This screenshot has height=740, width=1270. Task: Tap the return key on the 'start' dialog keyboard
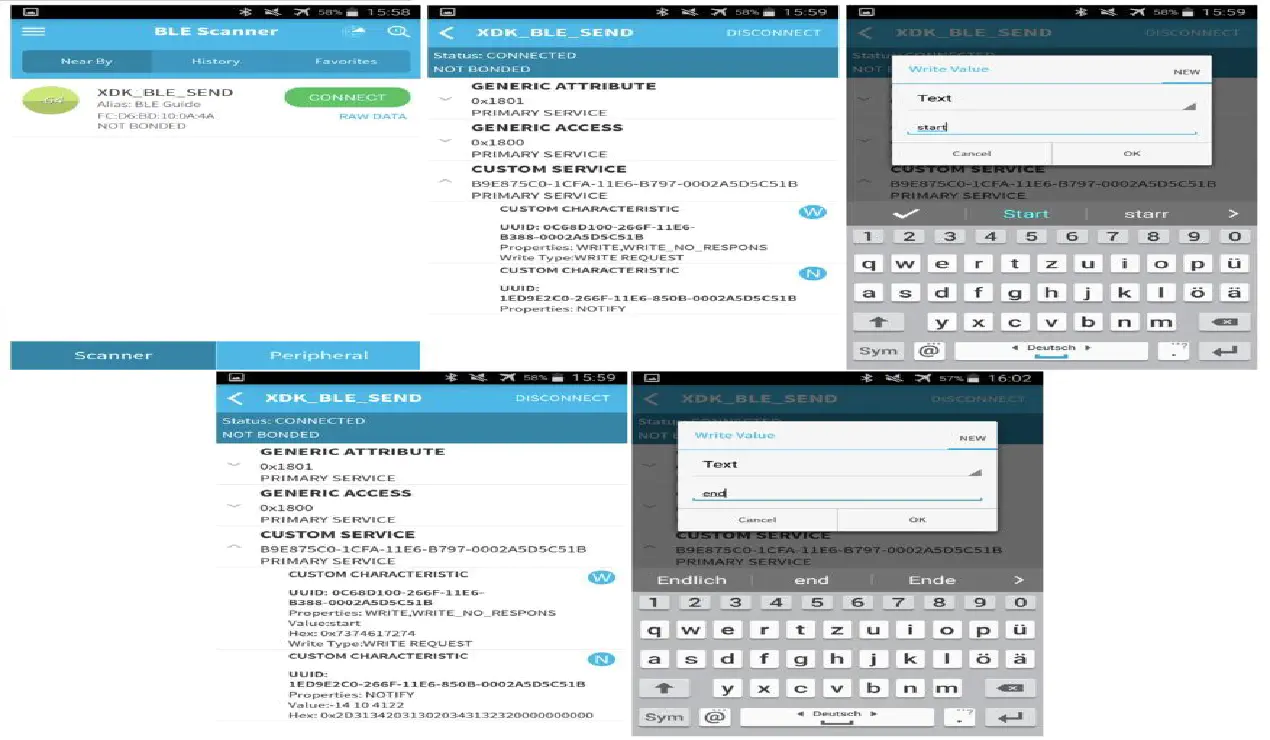[x=1224, y=351]
